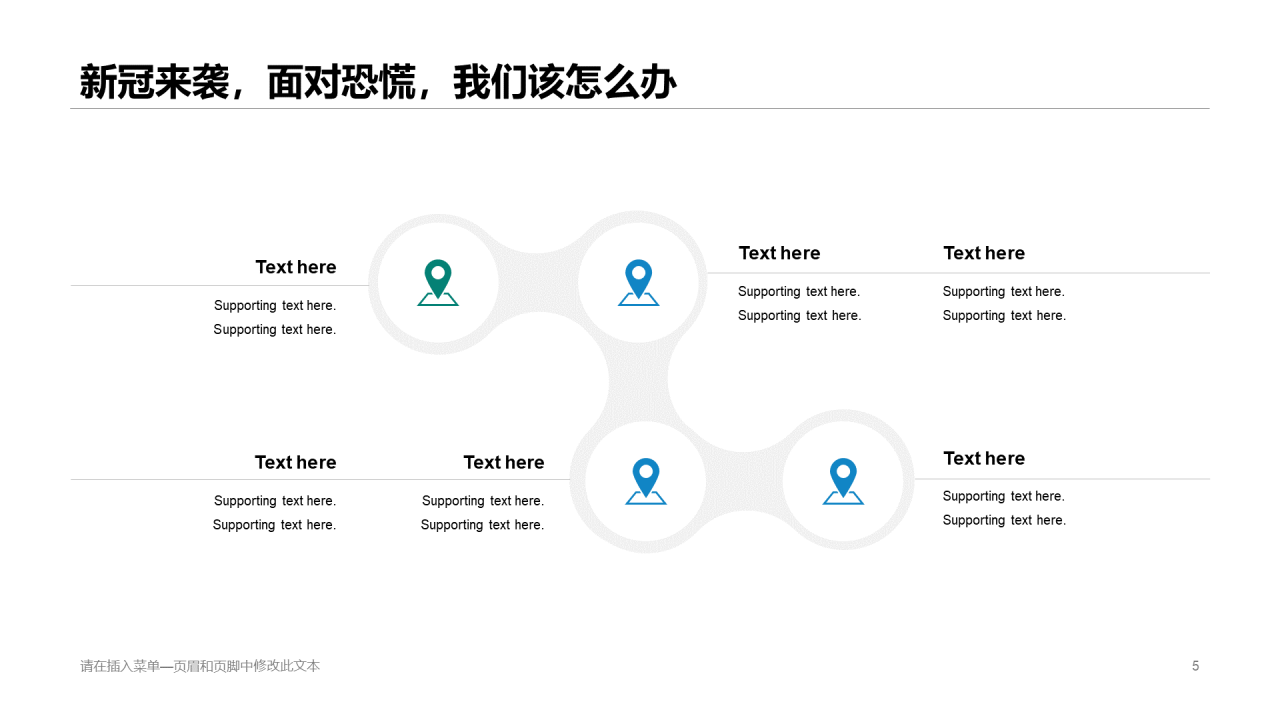Click the gray connector between the top circles

point(538,281)
